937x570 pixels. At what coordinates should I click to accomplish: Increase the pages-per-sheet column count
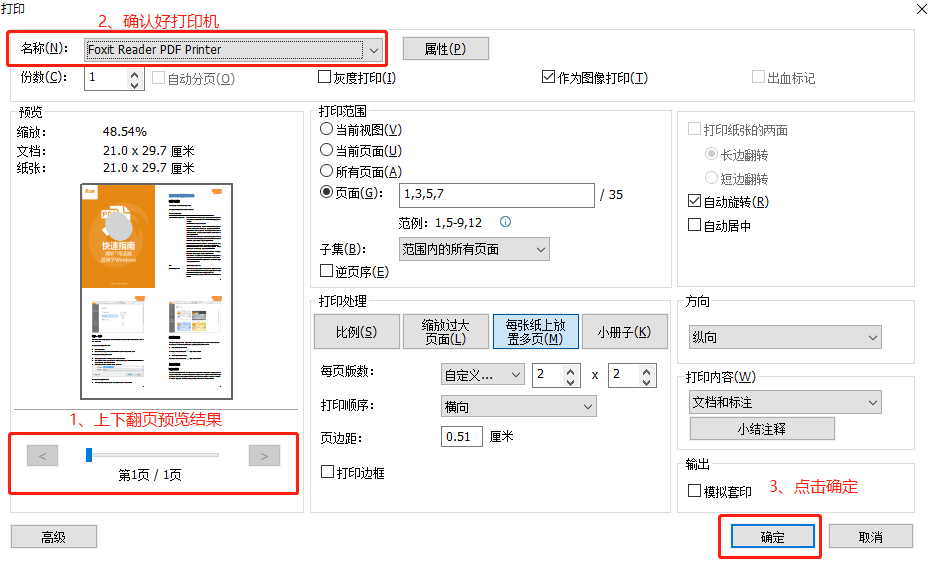[570, 370]
